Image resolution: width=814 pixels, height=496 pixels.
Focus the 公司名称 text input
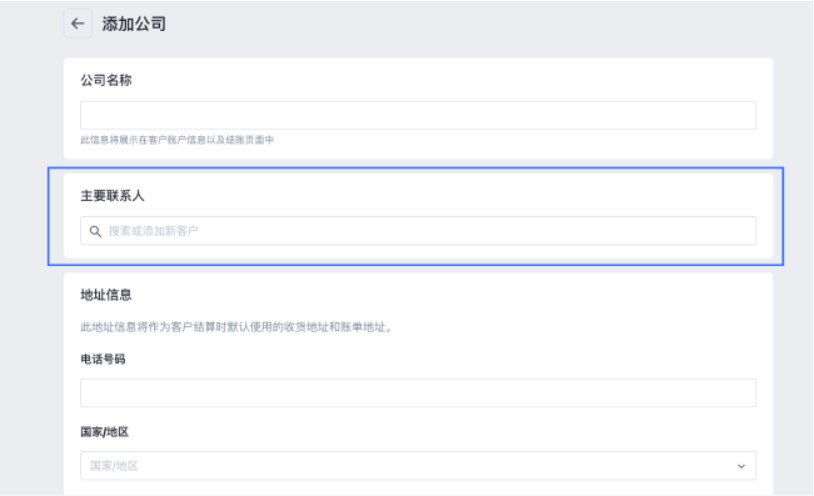(418, 115)
